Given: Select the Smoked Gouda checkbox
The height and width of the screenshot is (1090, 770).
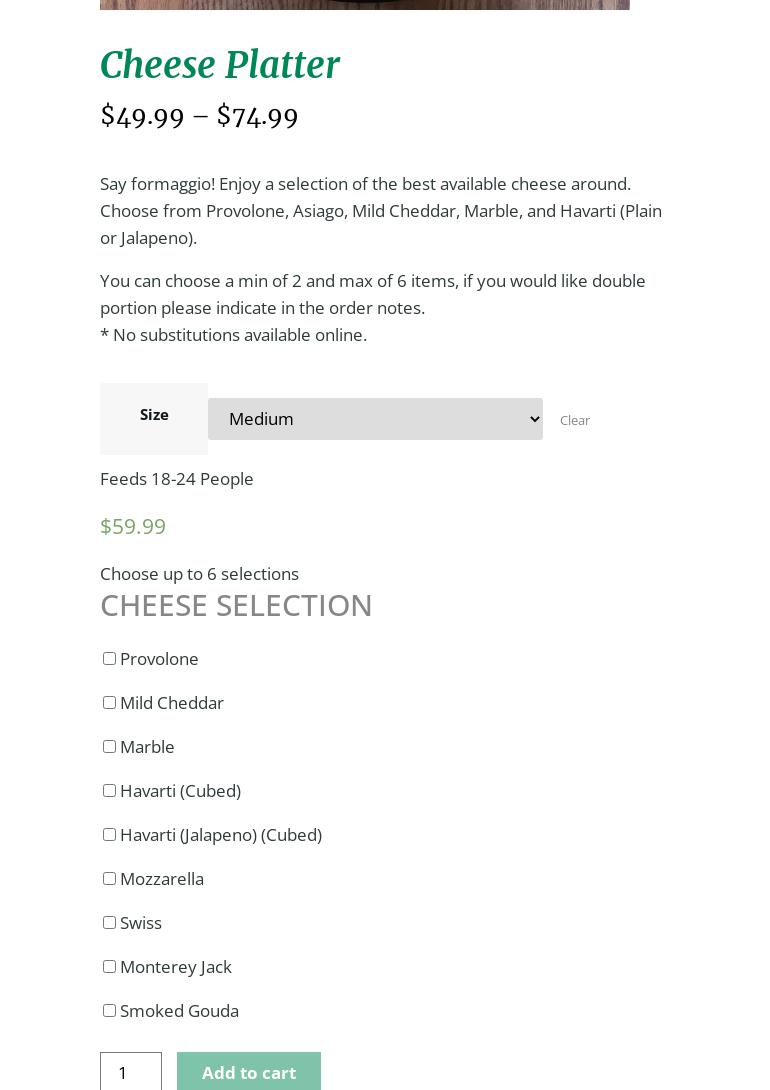Looking at the screenshot, I should pyautogui.click(x=109, y=1011).
